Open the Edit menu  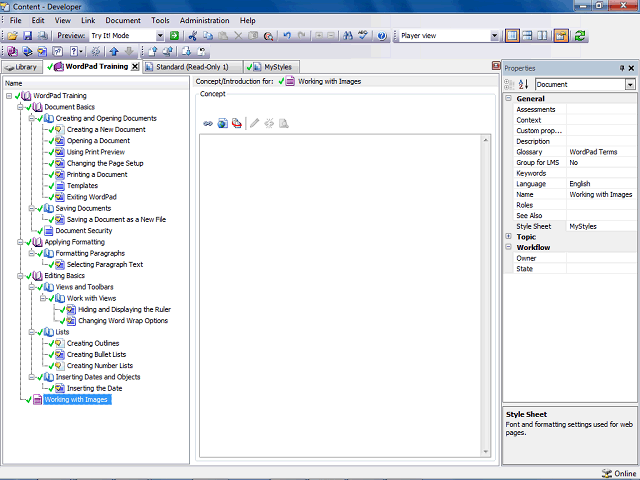pyautogui.click(x=38, y=20)
